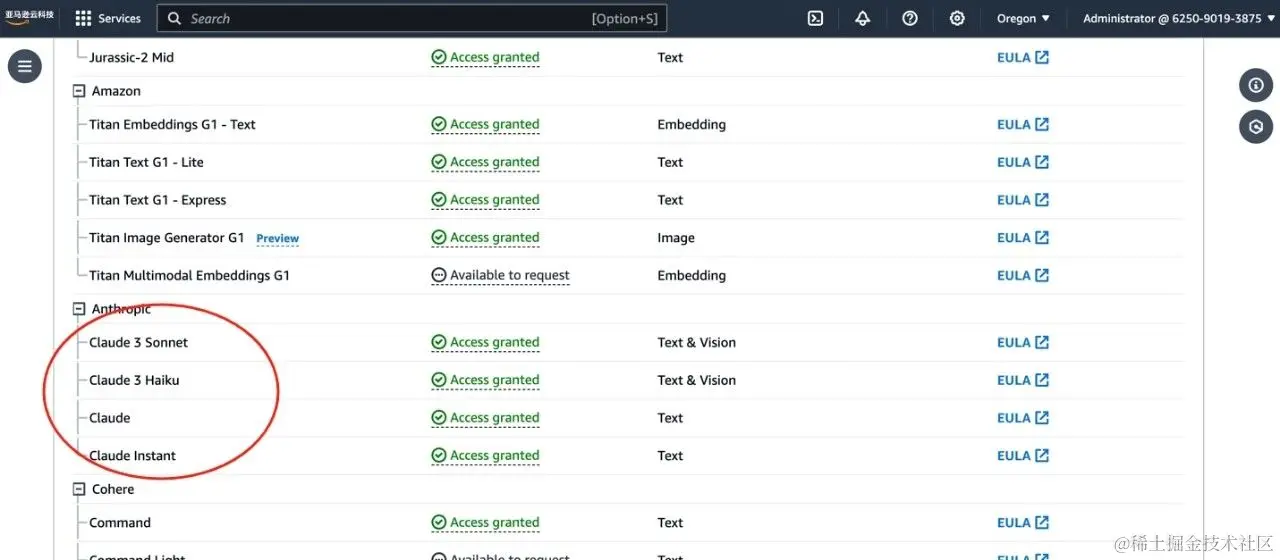This screenshot has width=1280, height=560.
Task: Click Available to request for Titan Multimodal Embeddings
Action: (501, 275)
